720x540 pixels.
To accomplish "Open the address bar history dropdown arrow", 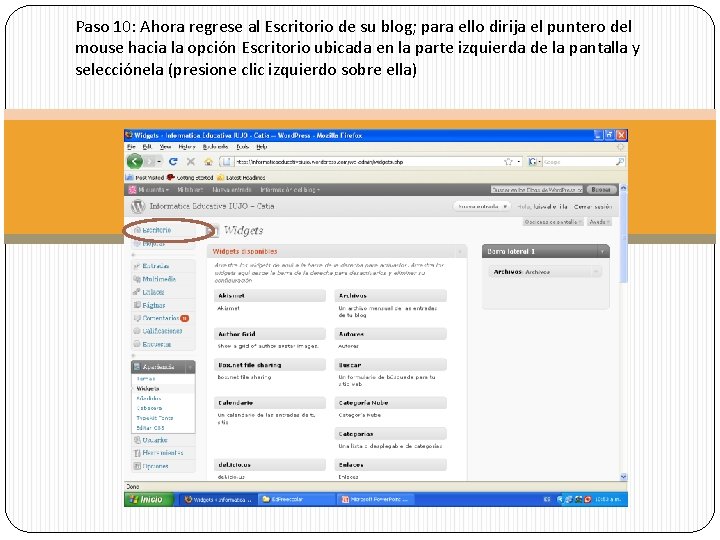I will pos(518,162).
